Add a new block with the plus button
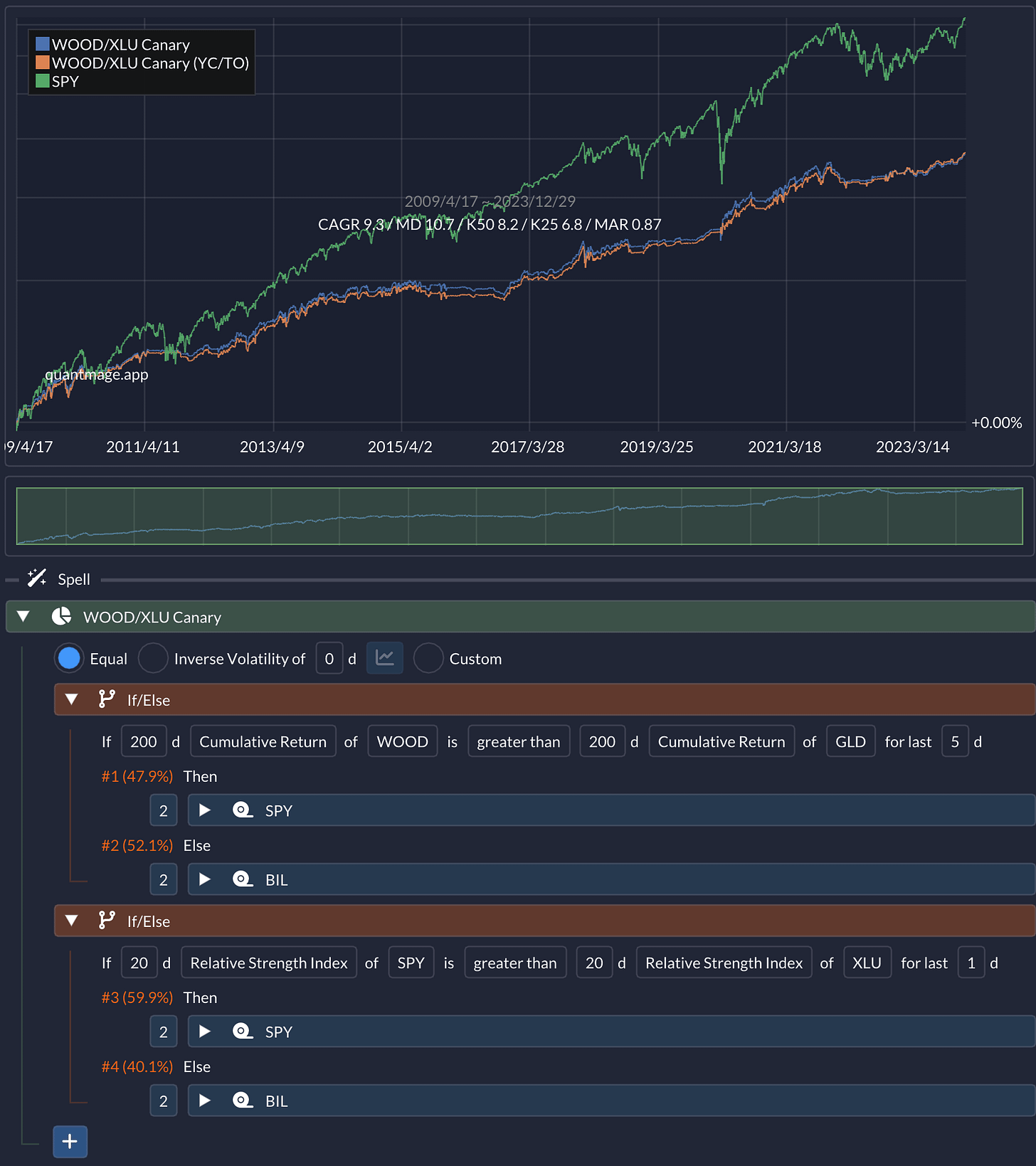The image size is (1036, 1166). 70,1141
